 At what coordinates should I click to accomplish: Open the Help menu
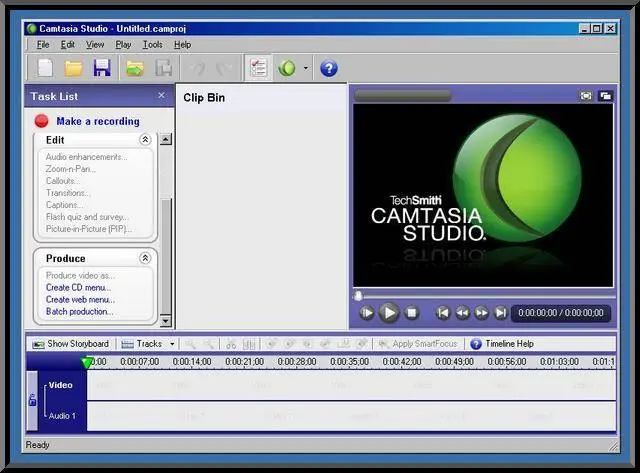[182, 44]
